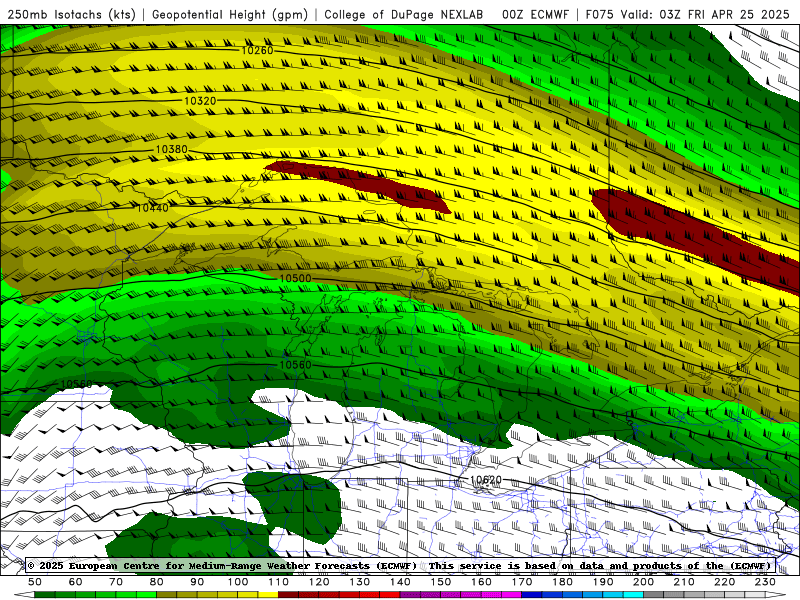Click the 10440 height contour label
This screenshot has width=800, height=600.
[153, 208]
